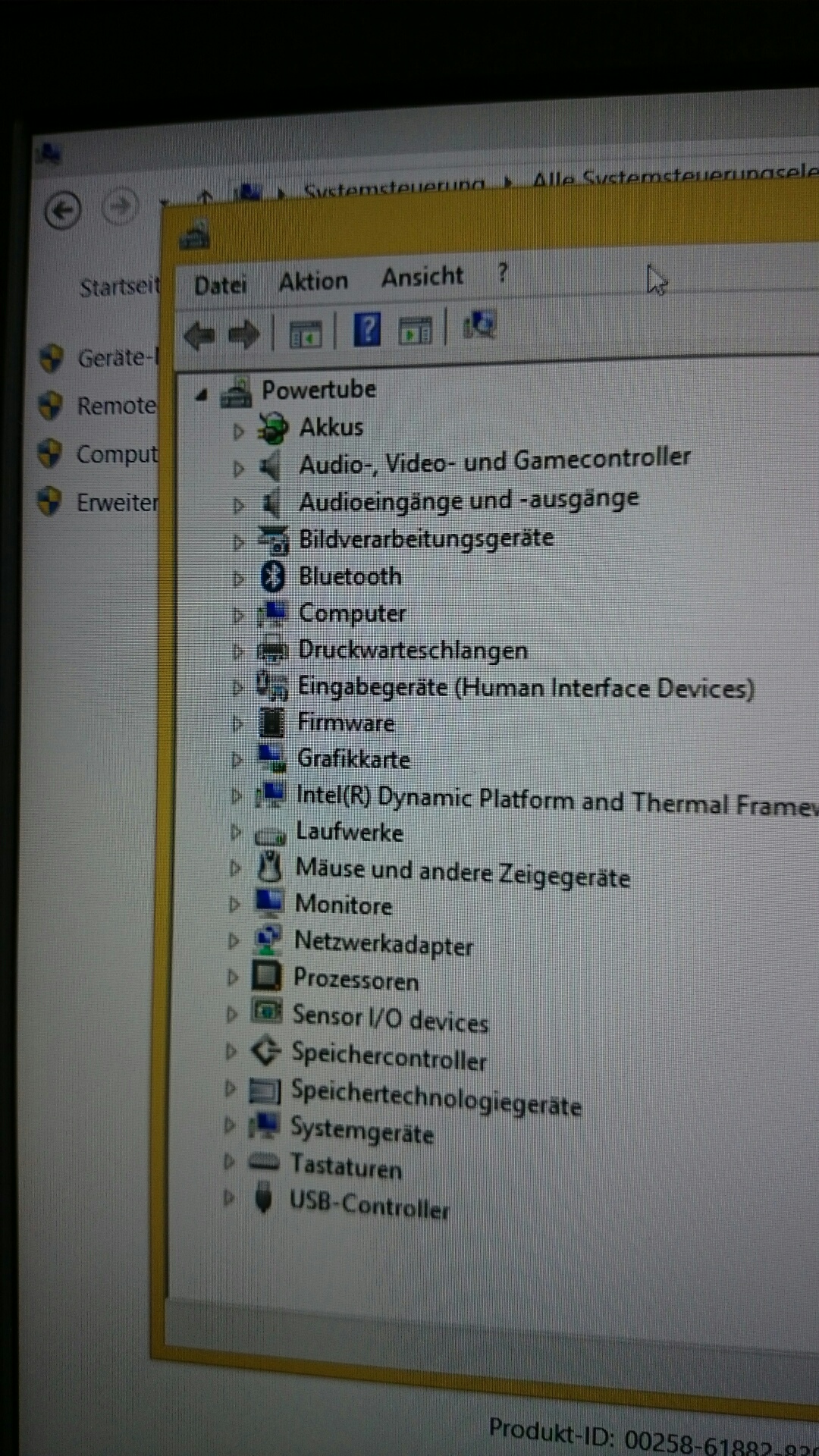Click the Akkus battery icon
Image resolution: width=819 pixels, height=1456 pixels.
[x=273, y=428]
